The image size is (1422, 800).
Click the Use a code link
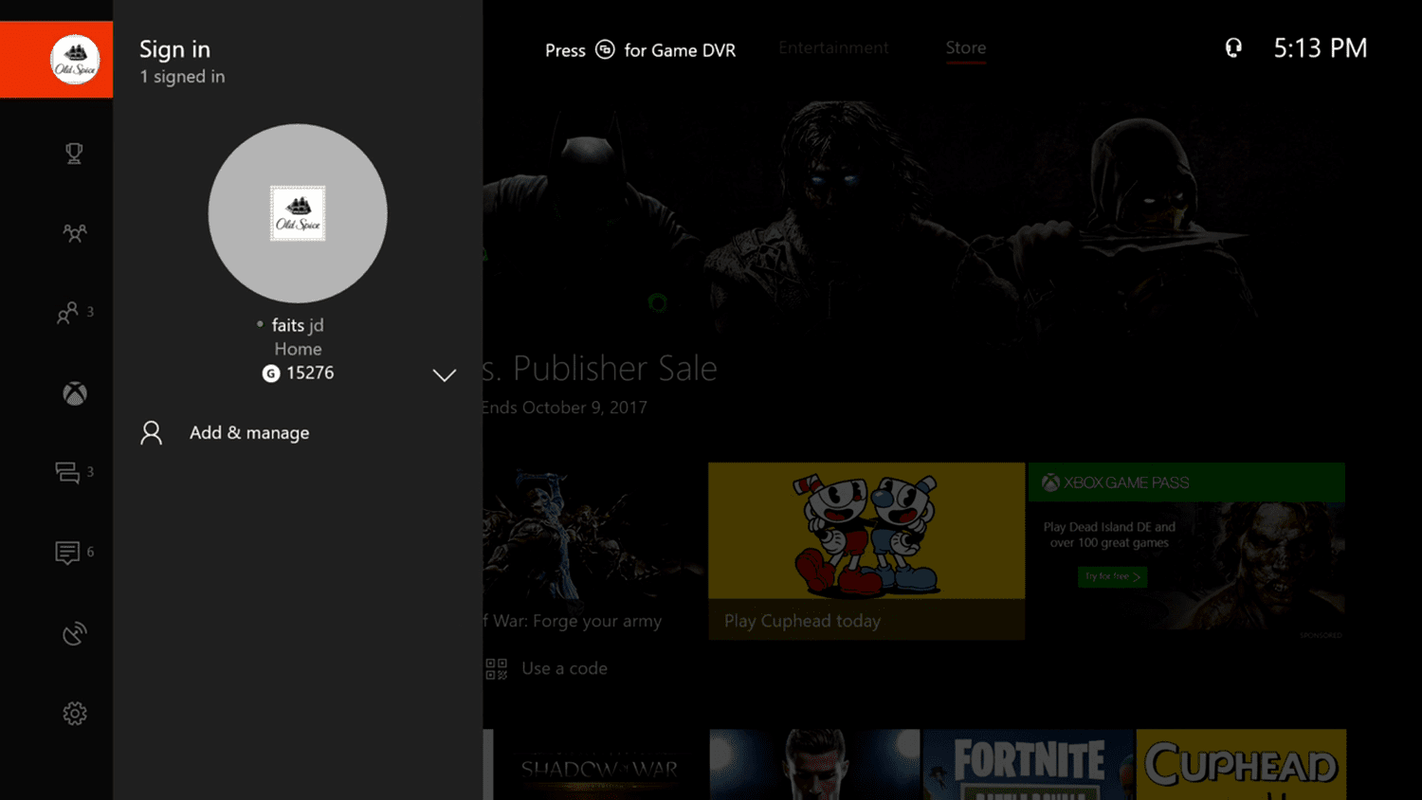point(564,669)
